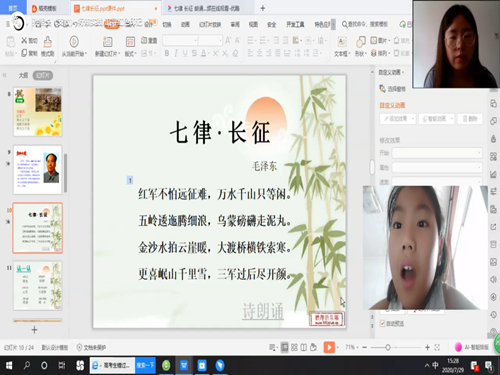Click the Arrange (排列) icon

tap(374, 53)
